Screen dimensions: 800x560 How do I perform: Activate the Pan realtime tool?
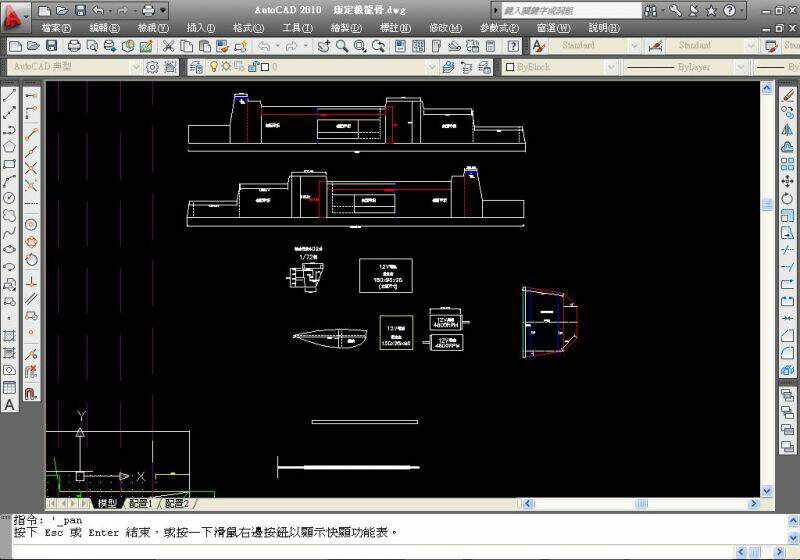click(325, 46)
